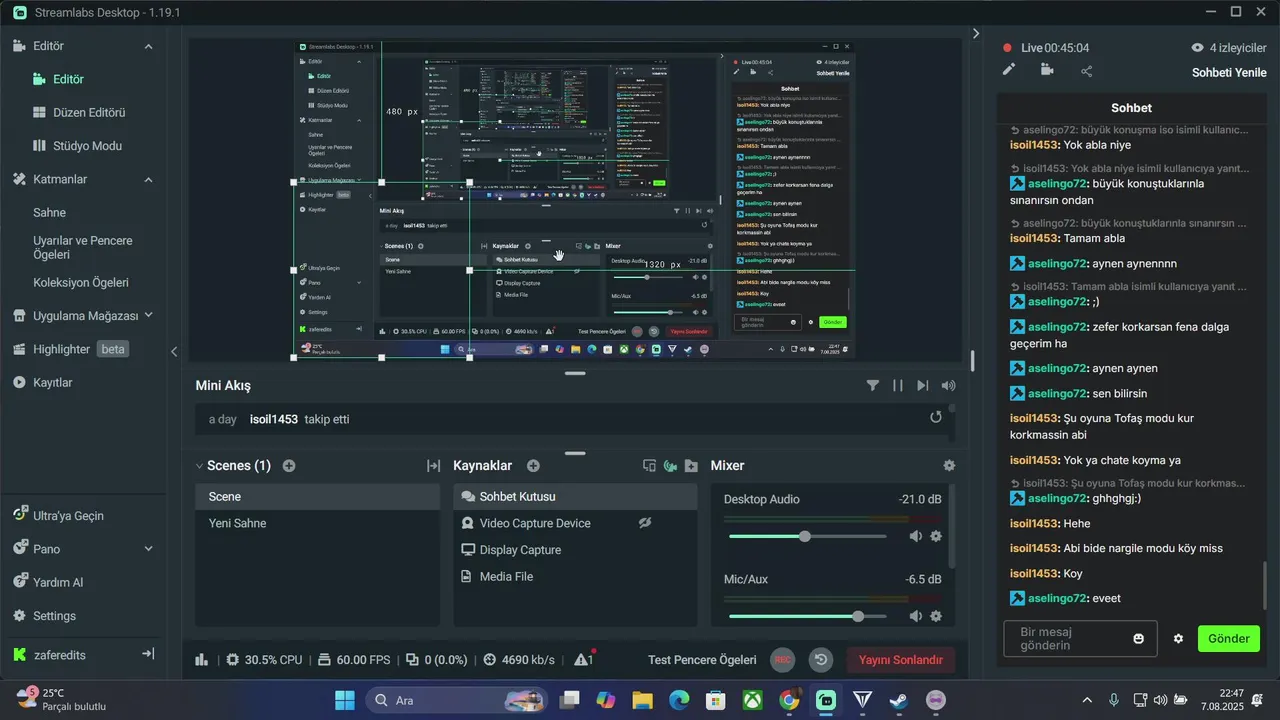Screen dimensions: 1280x720
Task: Edit stream info with pencil icon
Action: tap(1009, 69)
